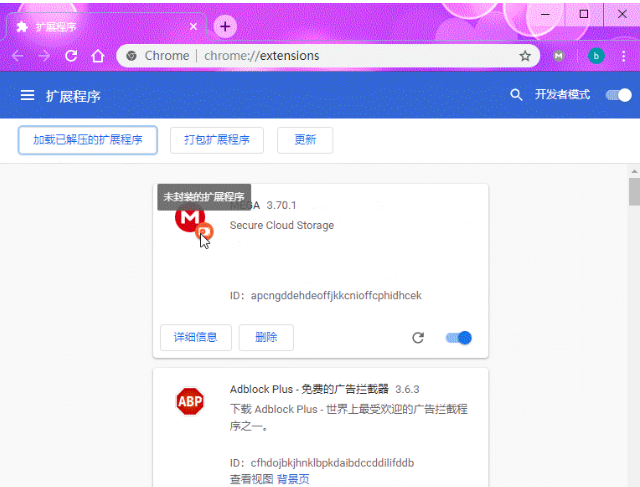Click 加载已解压的扩展程序 button
The width and height of the screenshot is (640, 487).
[x=88, y=140]
